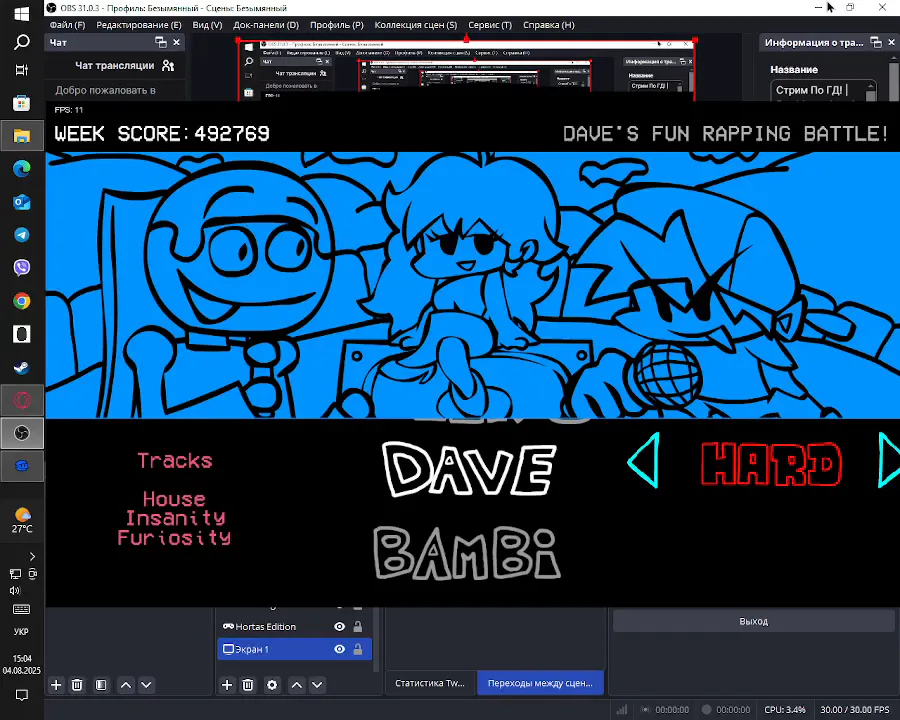Select the Экран 1 source

click(294, 649)
